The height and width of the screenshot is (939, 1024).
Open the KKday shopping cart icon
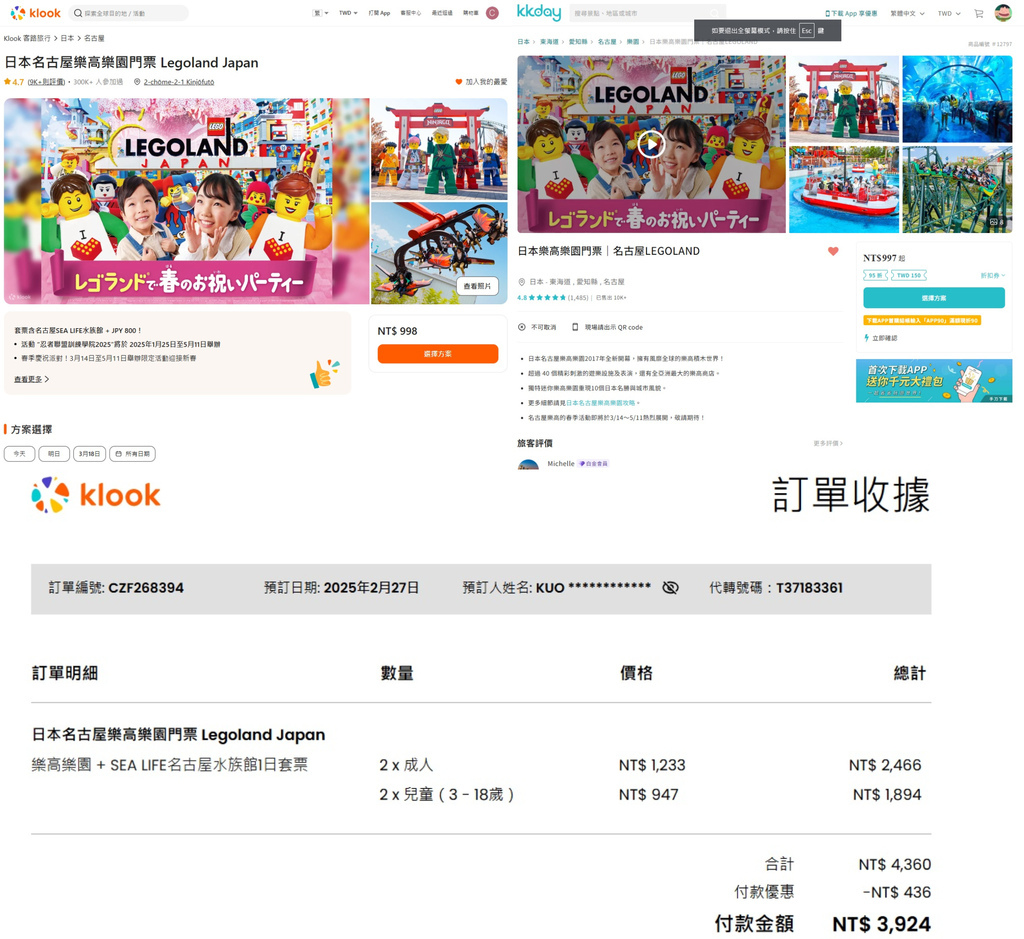click(x=978, y=13)
